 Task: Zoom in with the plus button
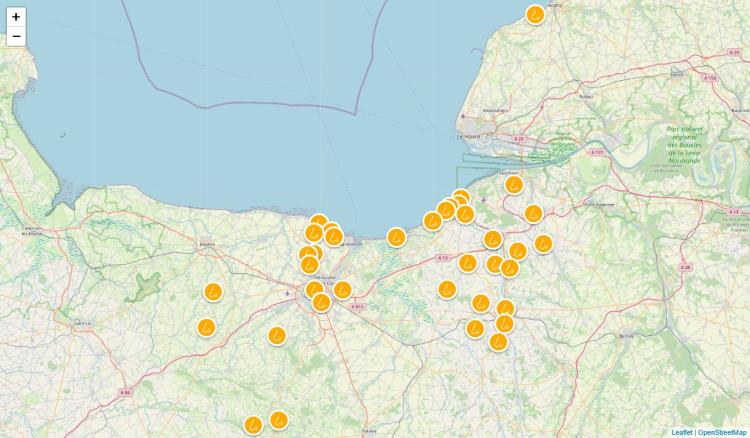pyautogui.click(x=16, y=17)
